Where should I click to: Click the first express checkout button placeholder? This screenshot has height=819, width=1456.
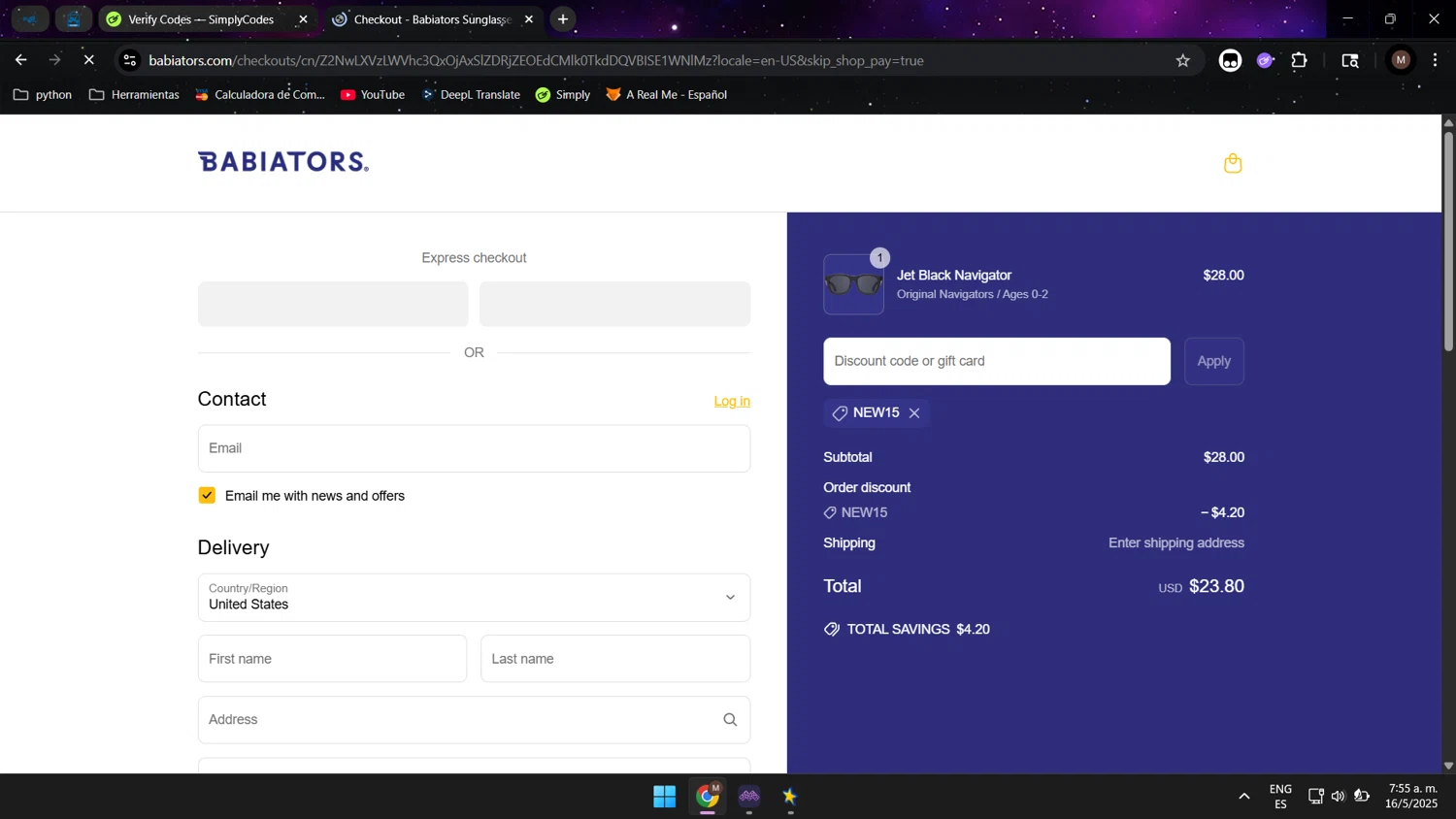pyautogui.click(x=333, y=304)
